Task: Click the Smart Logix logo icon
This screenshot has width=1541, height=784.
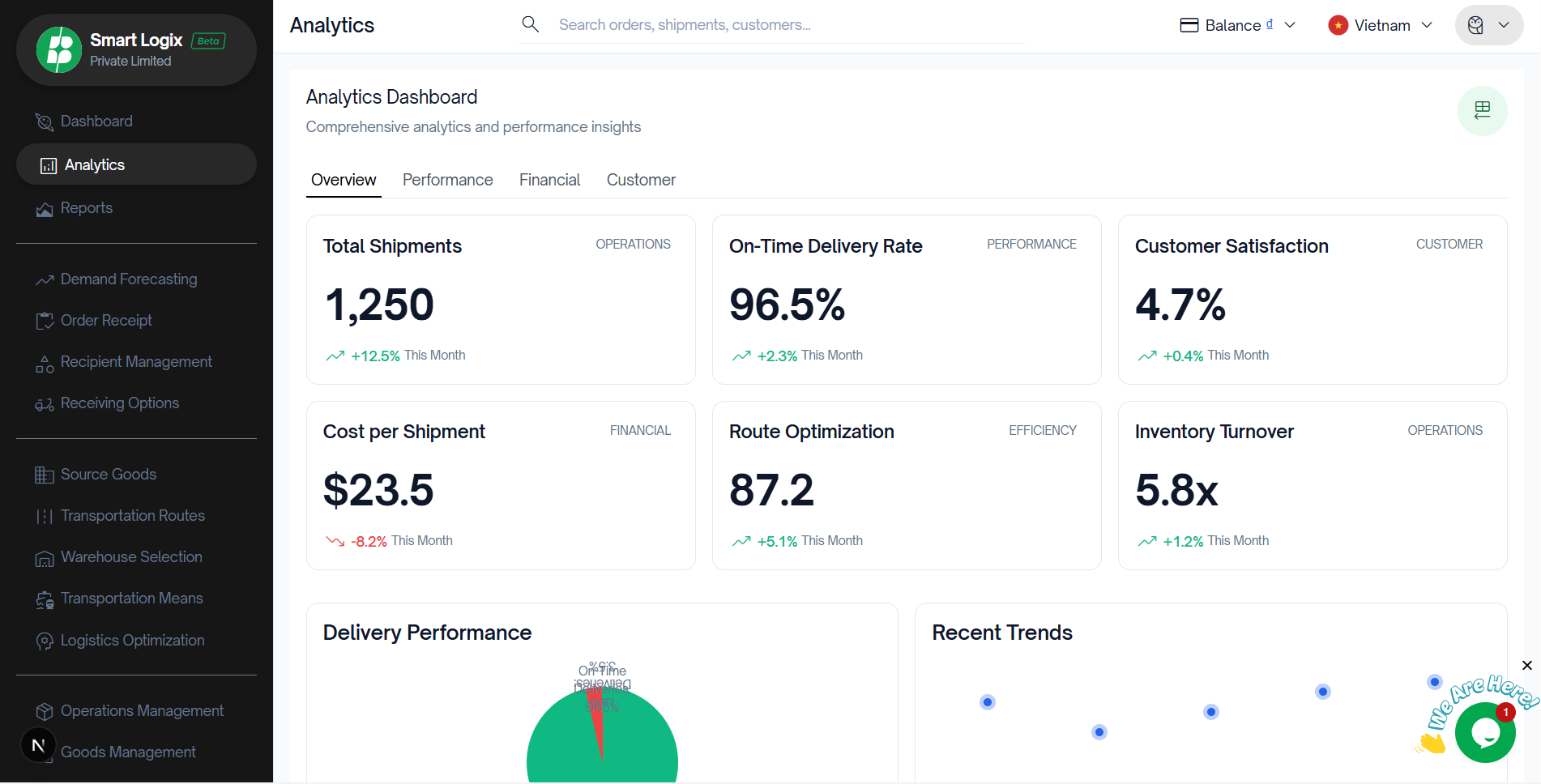Action: click(59, 50)
